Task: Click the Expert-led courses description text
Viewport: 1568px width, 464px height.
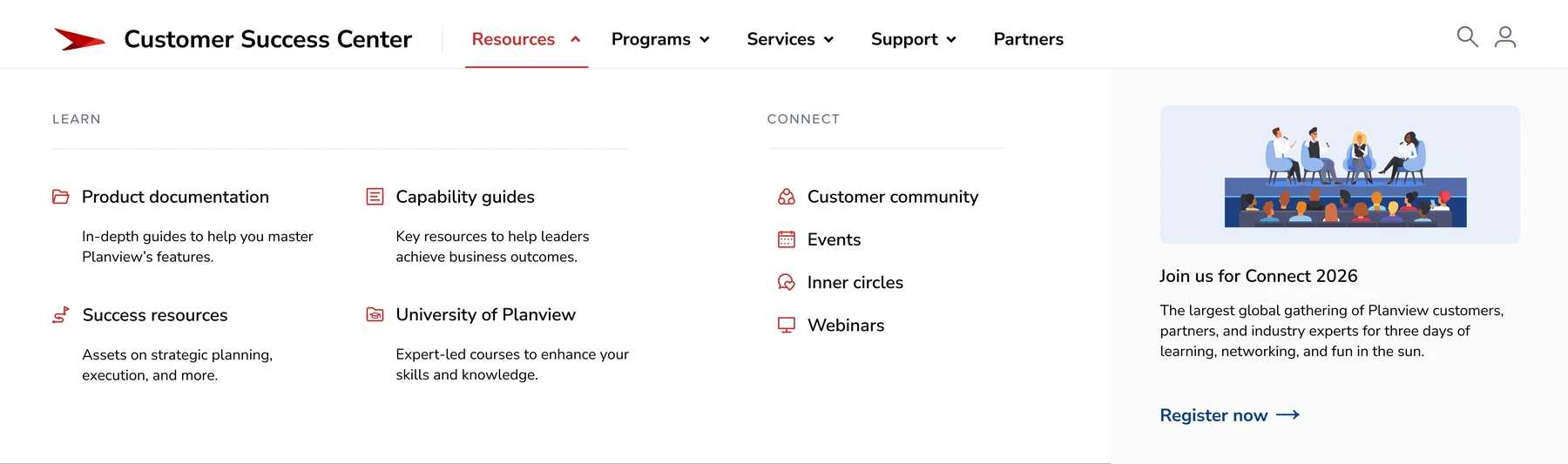Action: tap(512, 364)
